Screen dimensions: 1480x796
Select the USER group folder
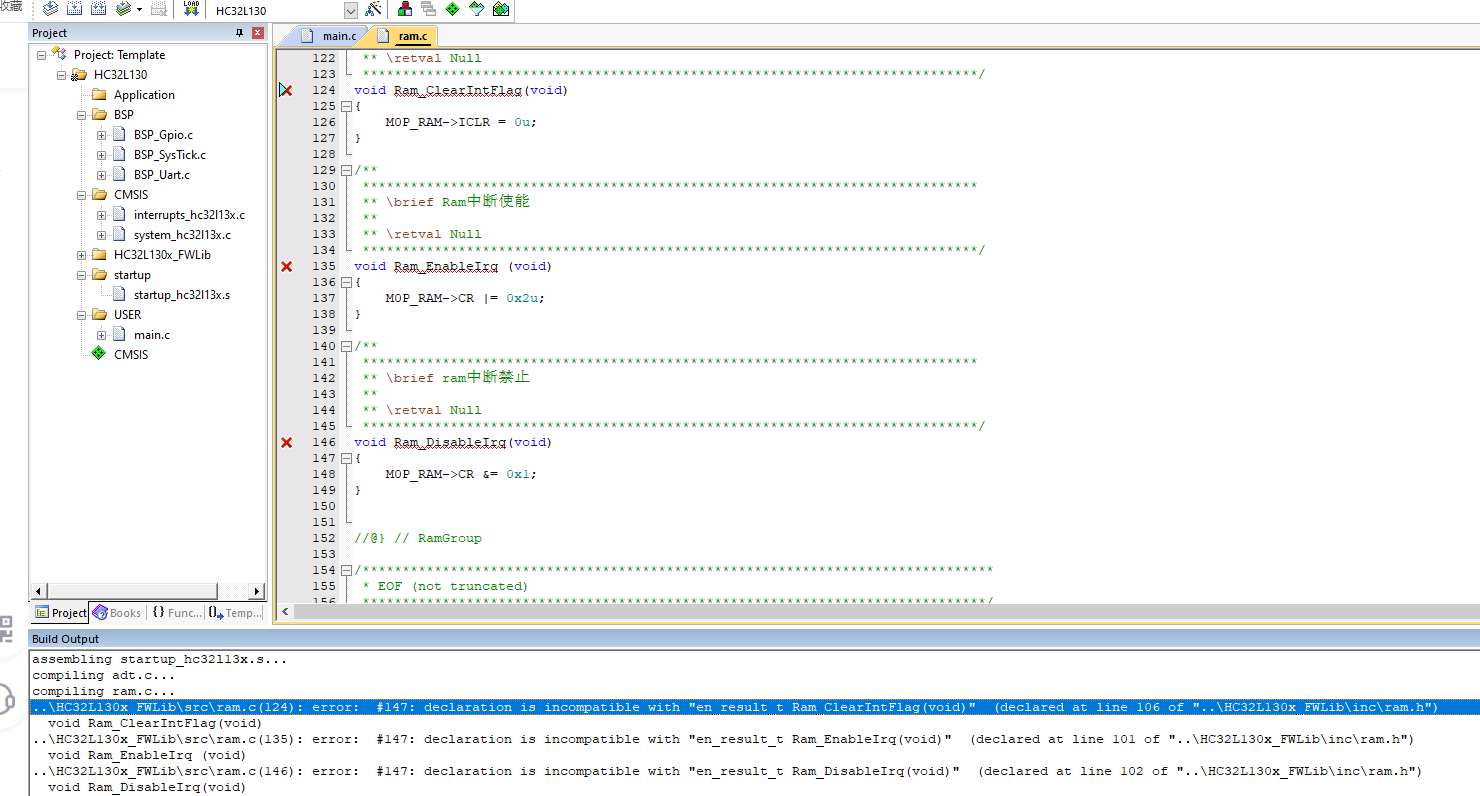(127, 315)
